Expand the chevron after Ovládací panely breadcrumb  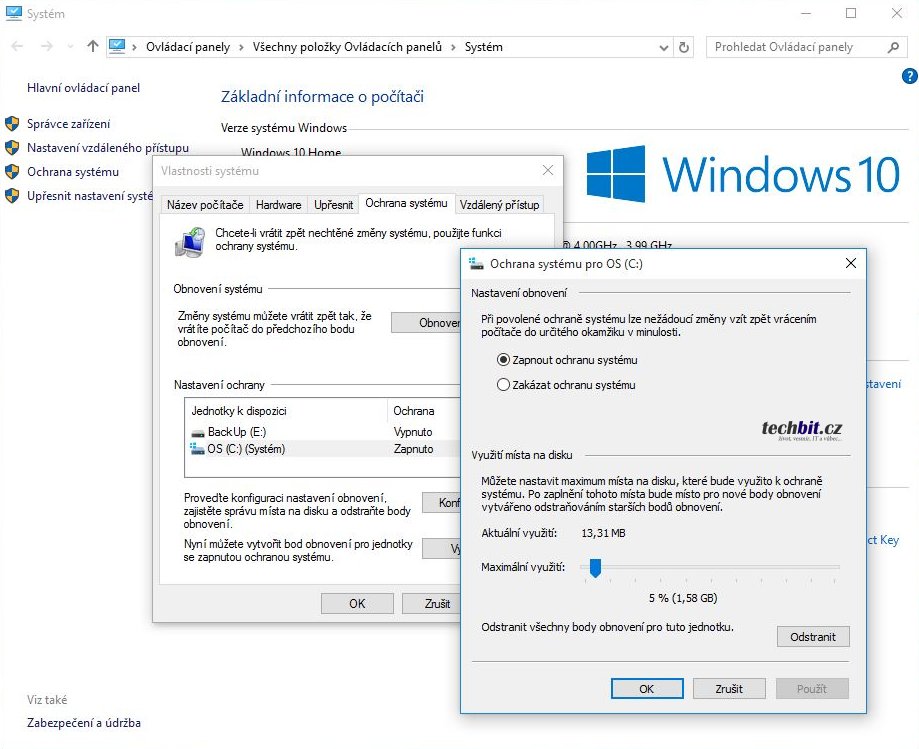pos(238,47)
